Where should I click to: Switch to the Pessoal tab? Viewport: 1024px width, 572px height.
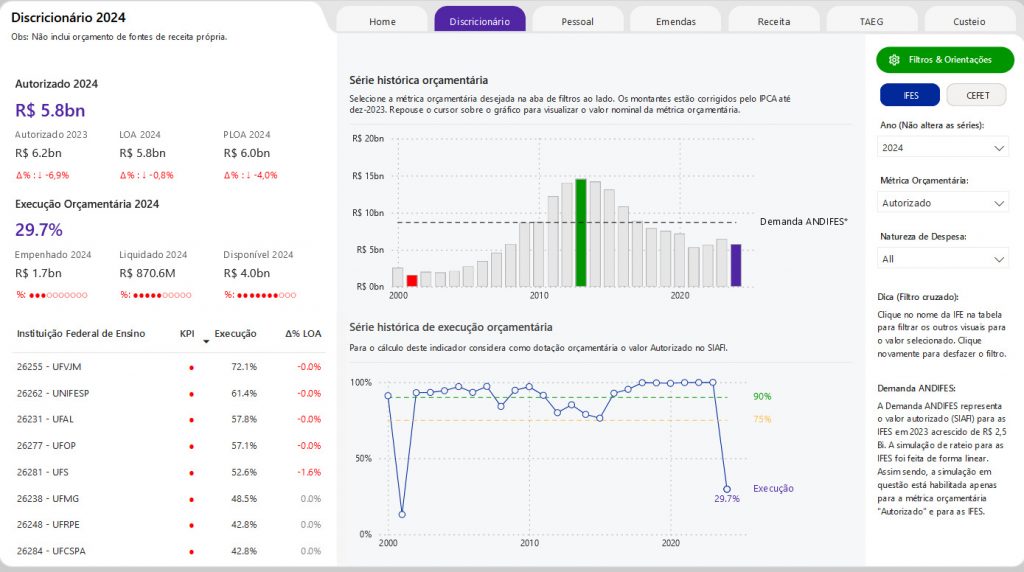pos(578,20)
